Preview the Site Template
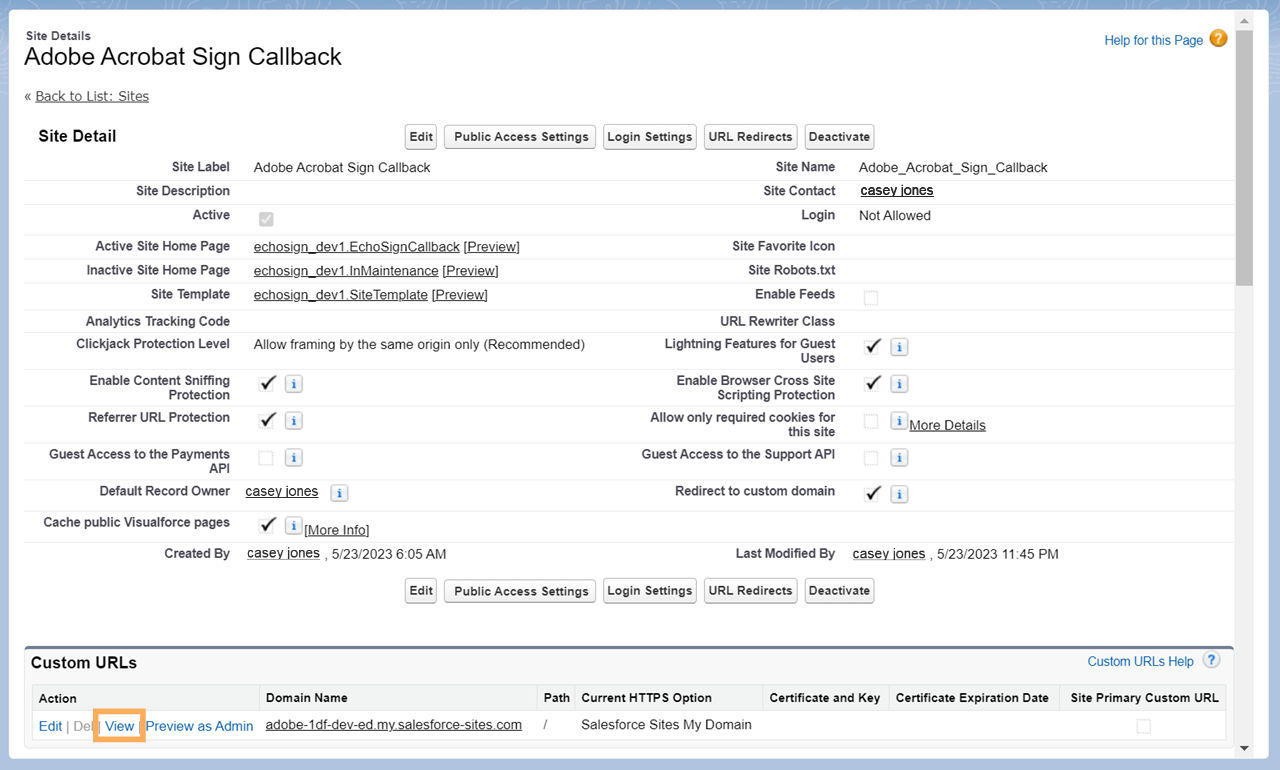 tap(460, 294)
